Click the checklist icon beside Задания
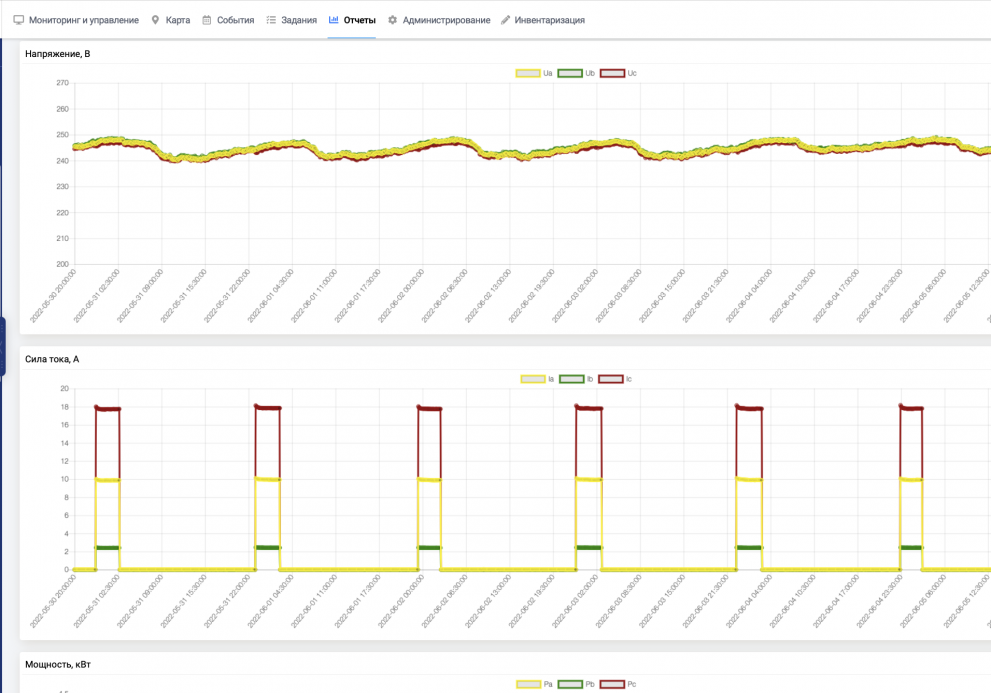The width and height of the screenshot is (991, 693). pyautogui.click(x=271, y=20)
